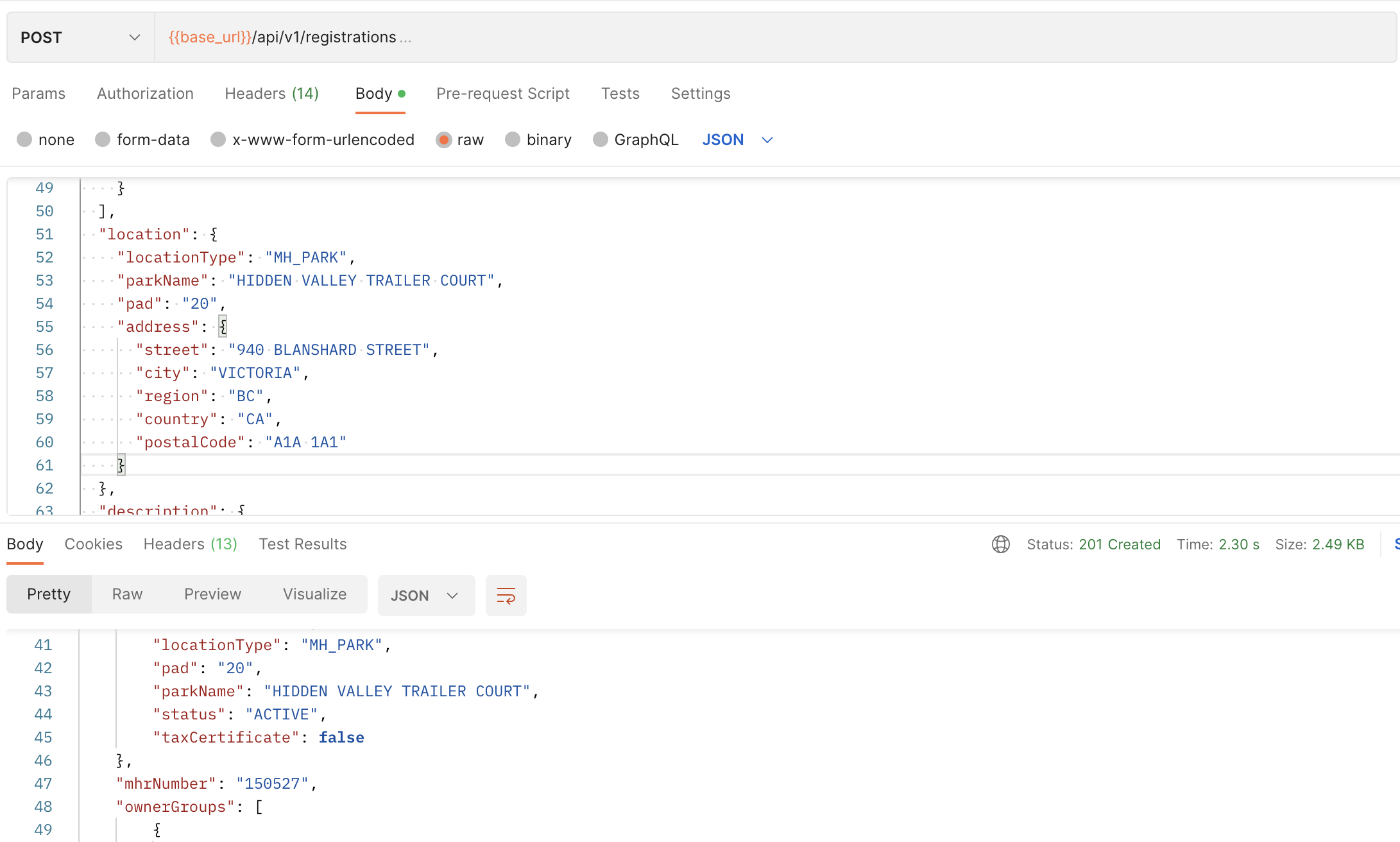1400x842 pixels.
Task: Click the request URL field
Action: pos(775,37)
